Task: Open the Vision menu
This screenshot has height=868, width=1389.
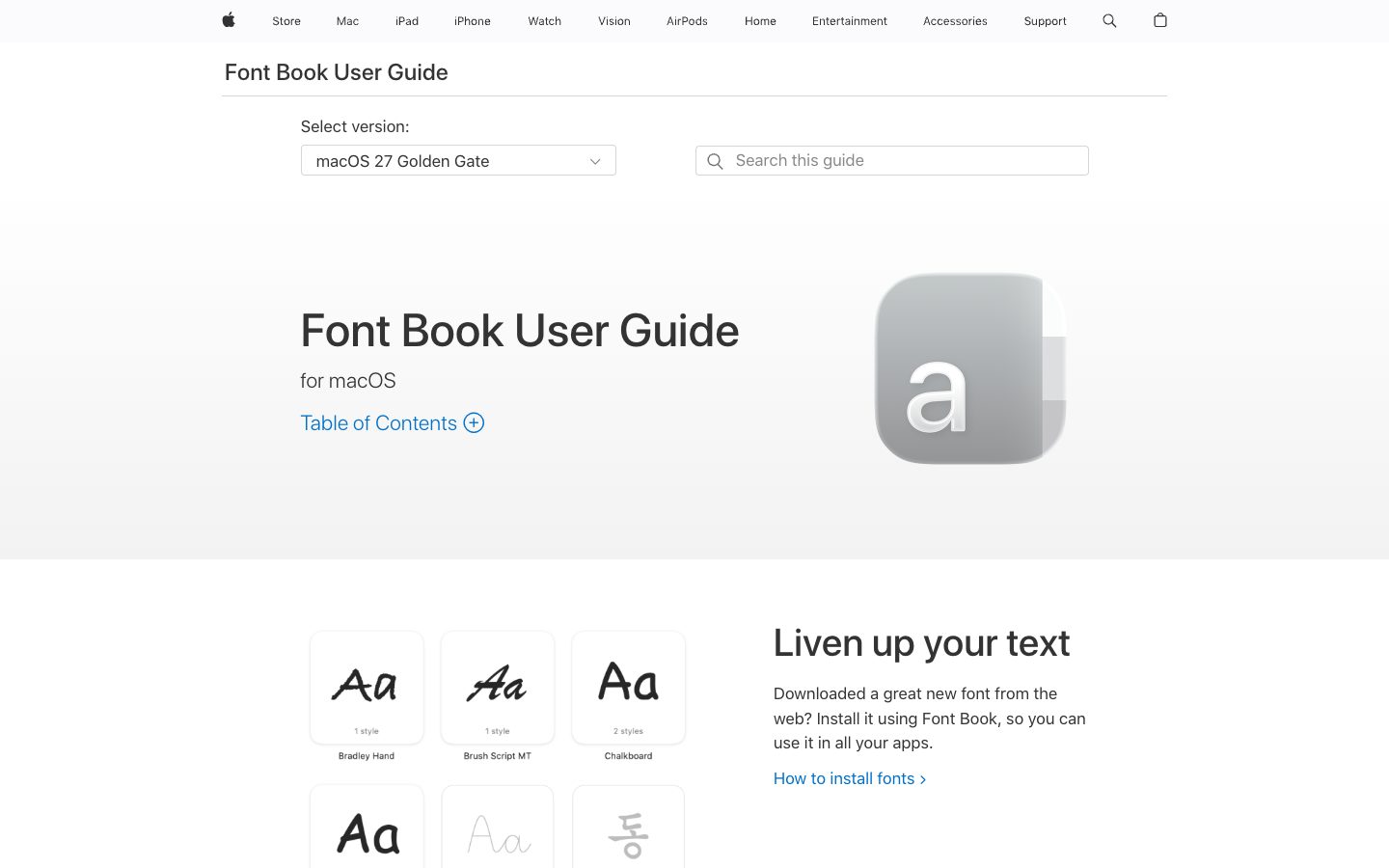Action: 614,20
